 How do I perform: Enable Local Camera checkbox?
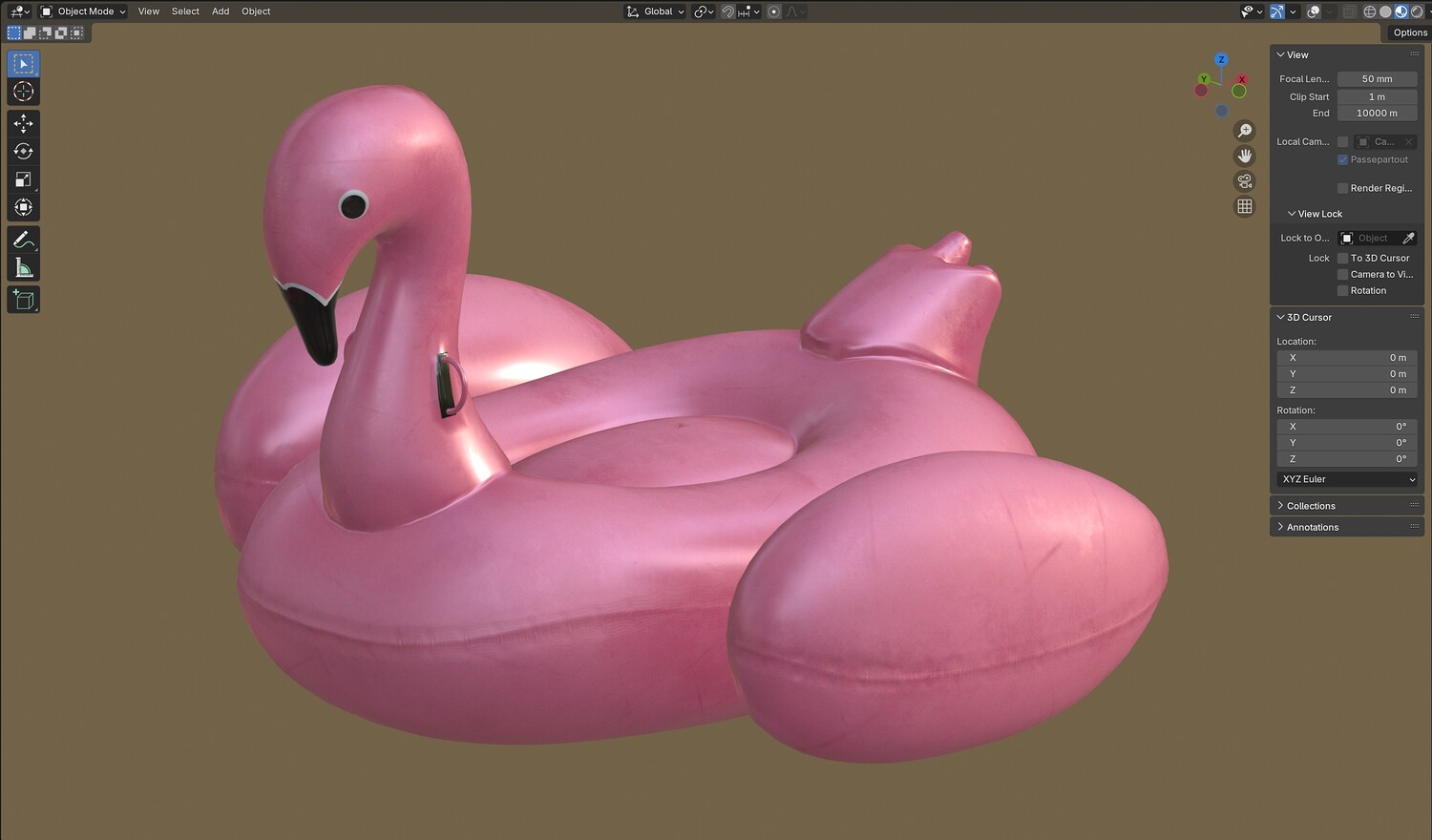click(x=1342, y=142)
